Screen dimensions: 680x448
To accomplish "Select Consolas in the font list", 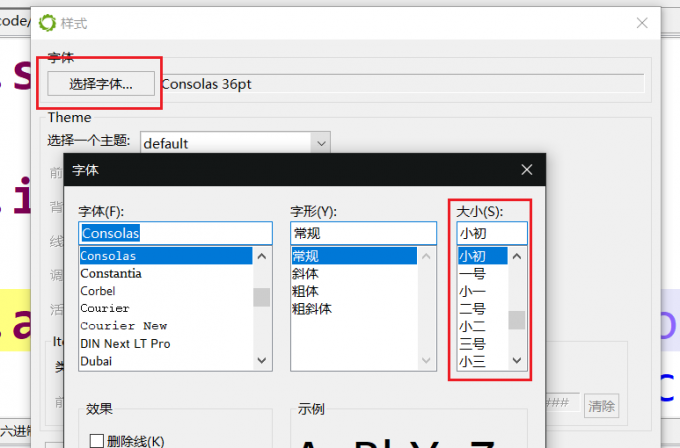I will point(166,256).
